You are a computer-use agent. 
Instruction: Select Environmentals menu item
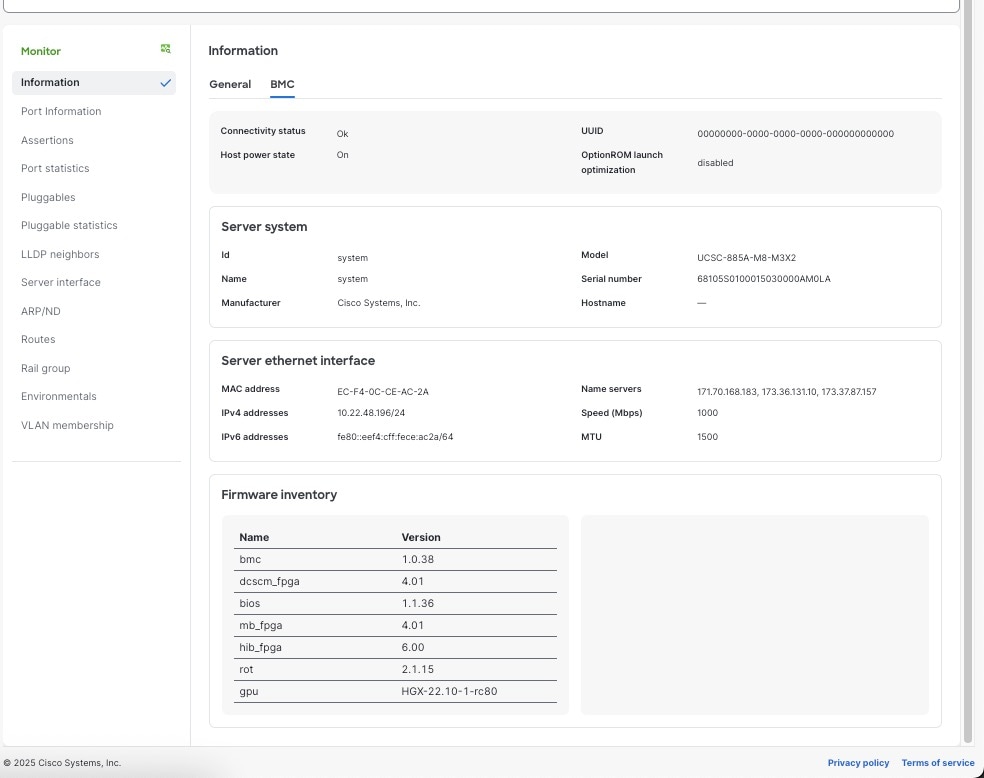(58, 397)
